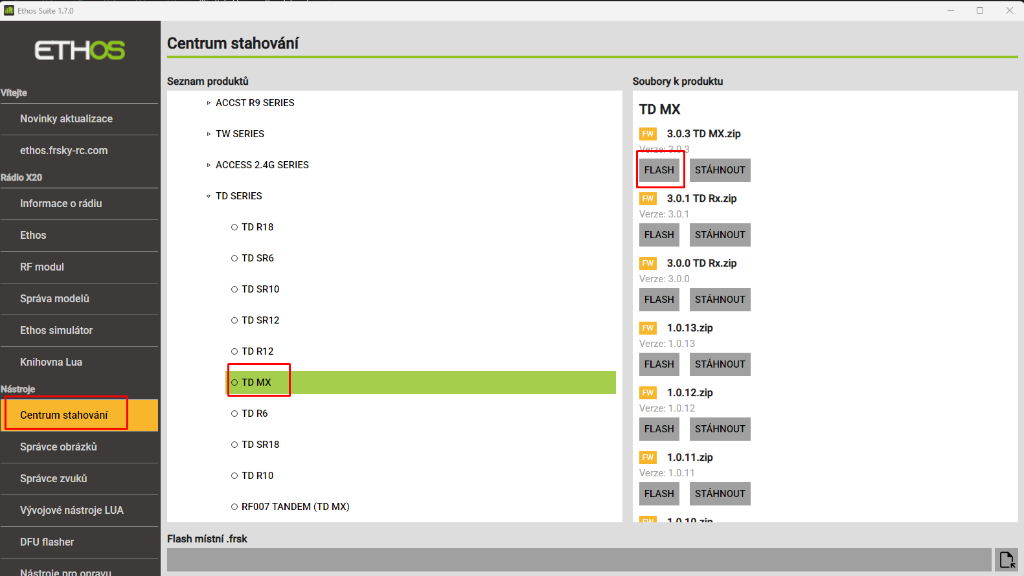Click the Ethos Suite title bar icon
1024x576 pixels.
pyautogui.click(x=9, y=10)
